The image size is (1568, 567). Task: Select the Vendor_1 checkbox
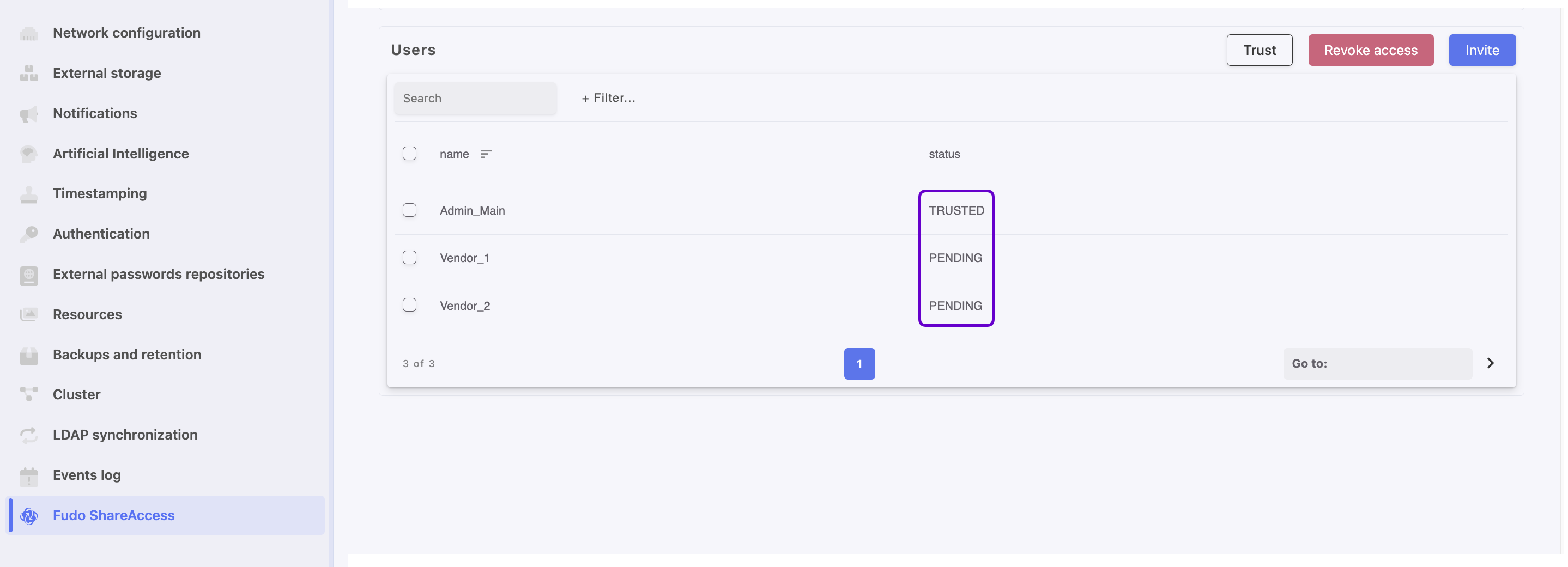pos(410,257)
